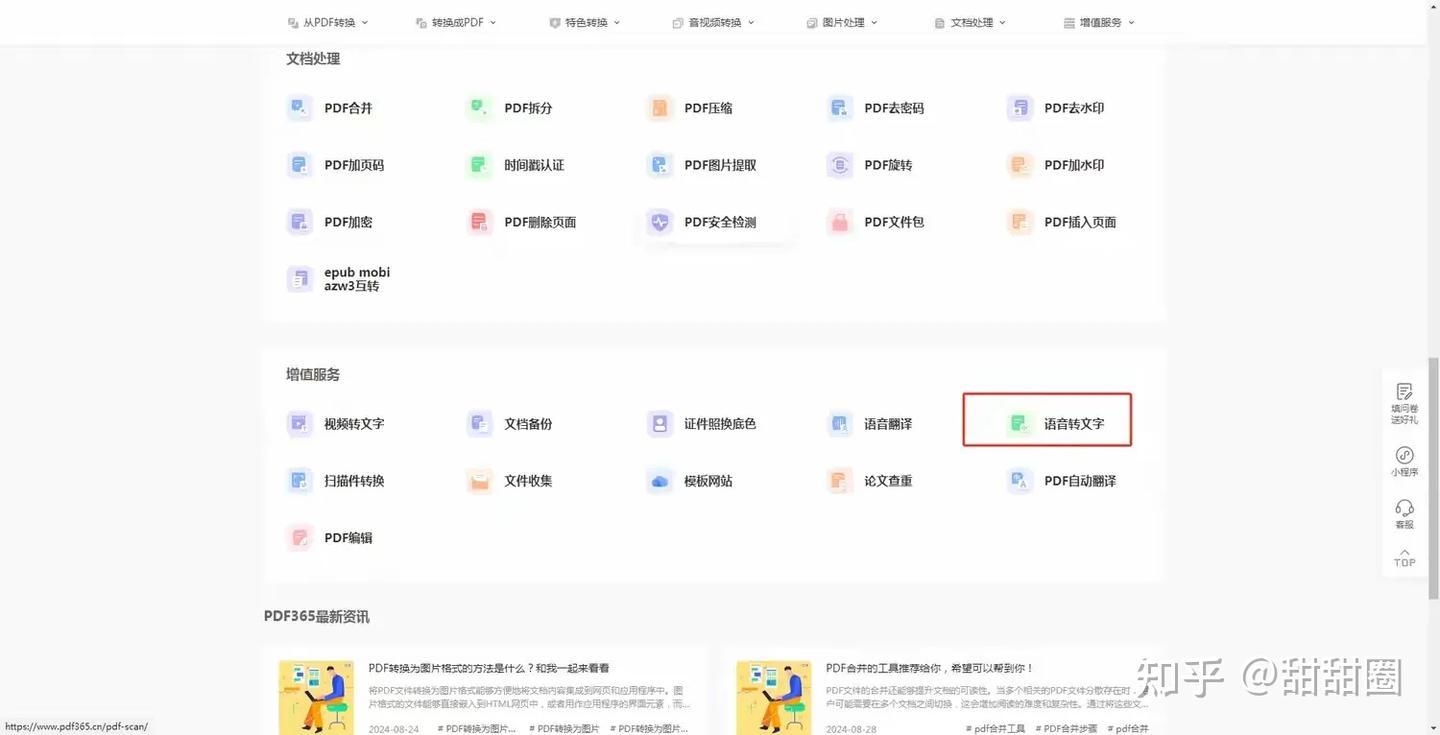This screenshot has height=735, width=1440.
Task: Open the PDF加页码 tool icon
Action: pyautogui.click(x=300, y=165)
